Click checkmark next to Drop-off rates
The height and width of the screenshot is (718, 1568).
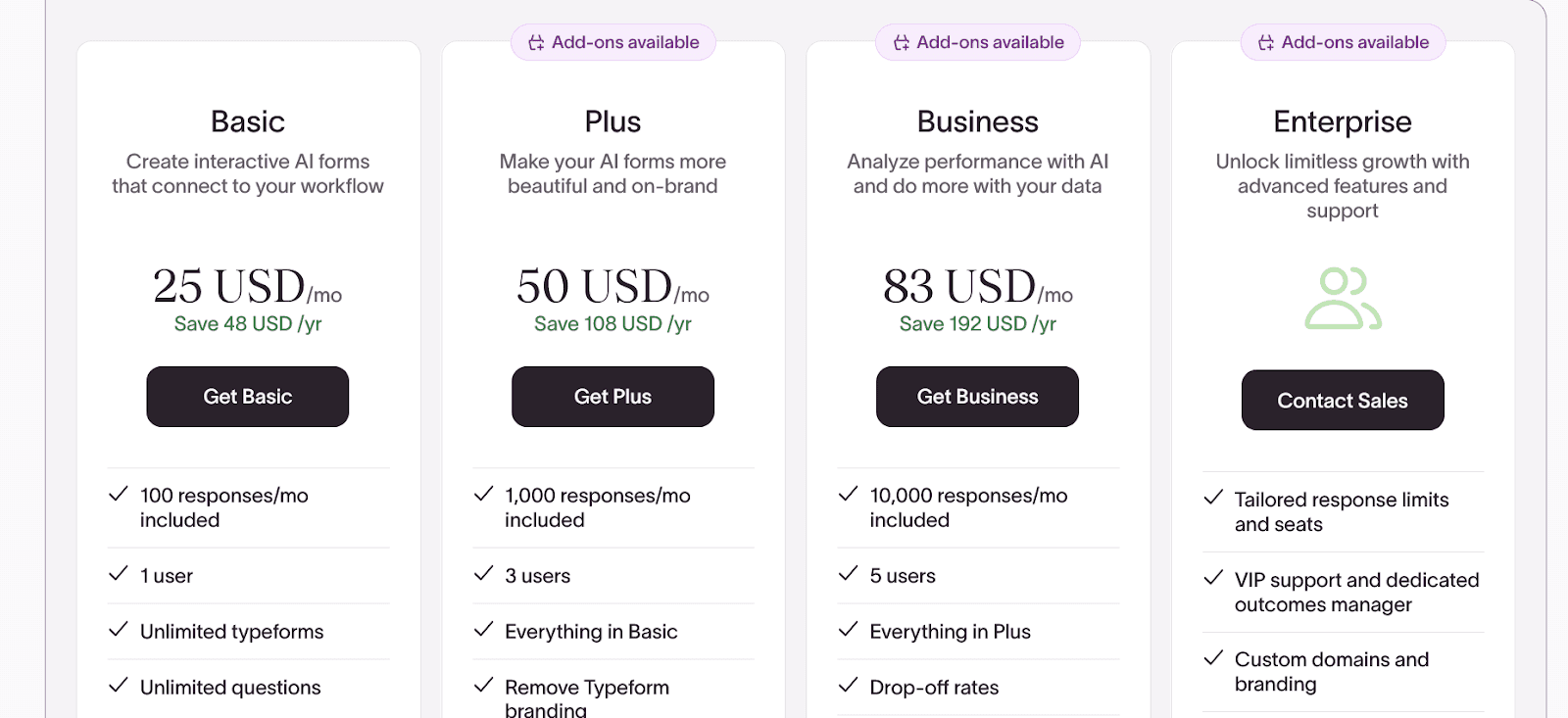pos(848,686)
